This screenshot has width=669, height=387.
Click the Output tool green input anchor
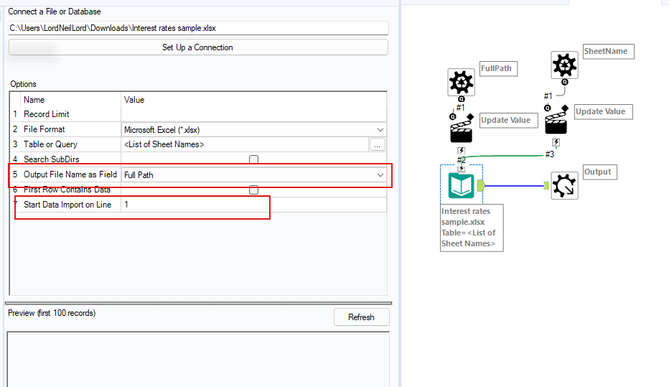tap(547, 186)
